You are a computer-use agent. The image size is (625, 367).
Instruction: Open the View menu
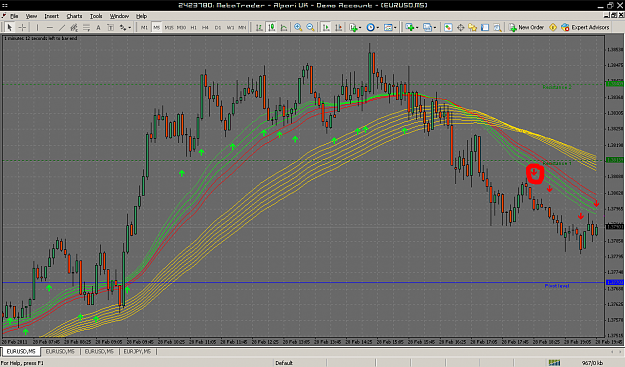tap(31, 16)
